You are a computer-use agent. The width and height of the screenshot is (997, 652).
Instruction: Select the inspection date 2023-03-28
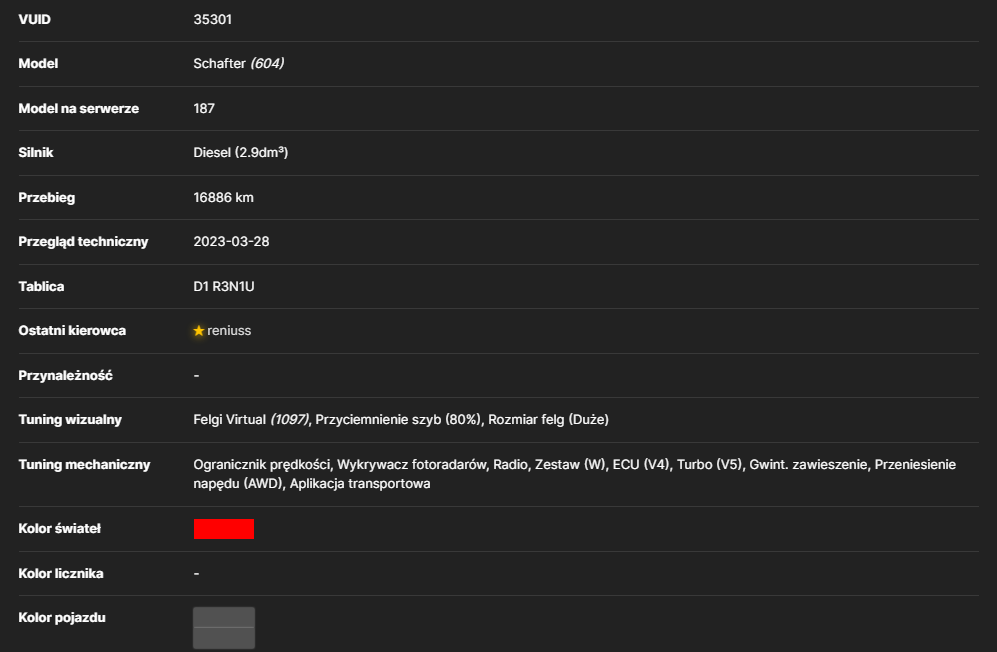pos(231,242)
